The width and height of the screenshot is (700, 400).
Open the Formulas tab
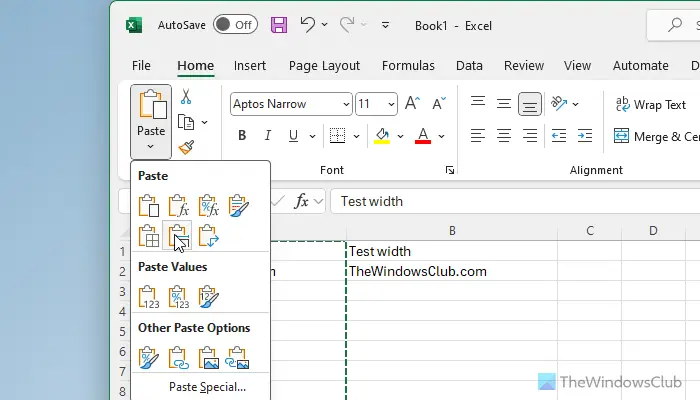coord(408,66)
